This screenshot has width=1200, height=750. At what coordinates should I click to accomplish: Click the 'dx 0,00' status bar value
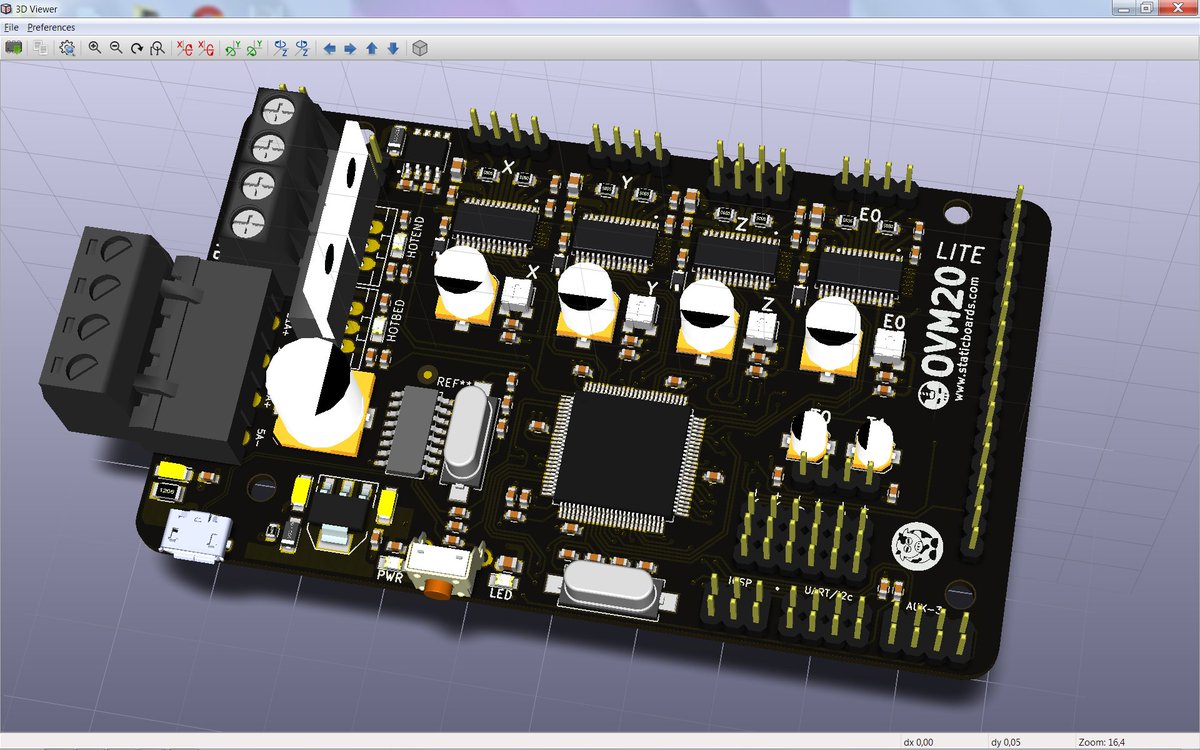click(918, 742)
